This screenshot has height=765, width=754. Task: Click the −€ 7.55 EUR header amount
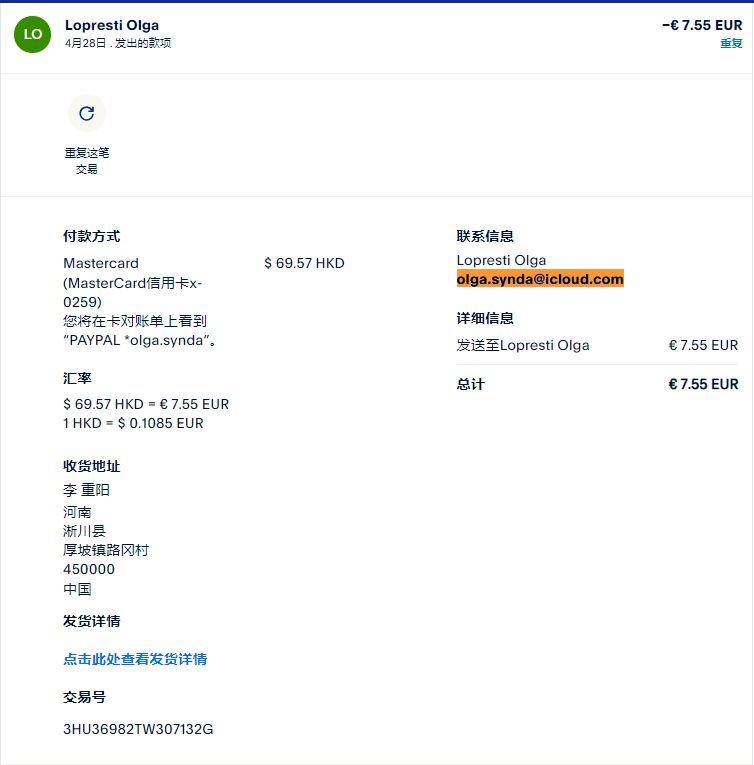702,25
